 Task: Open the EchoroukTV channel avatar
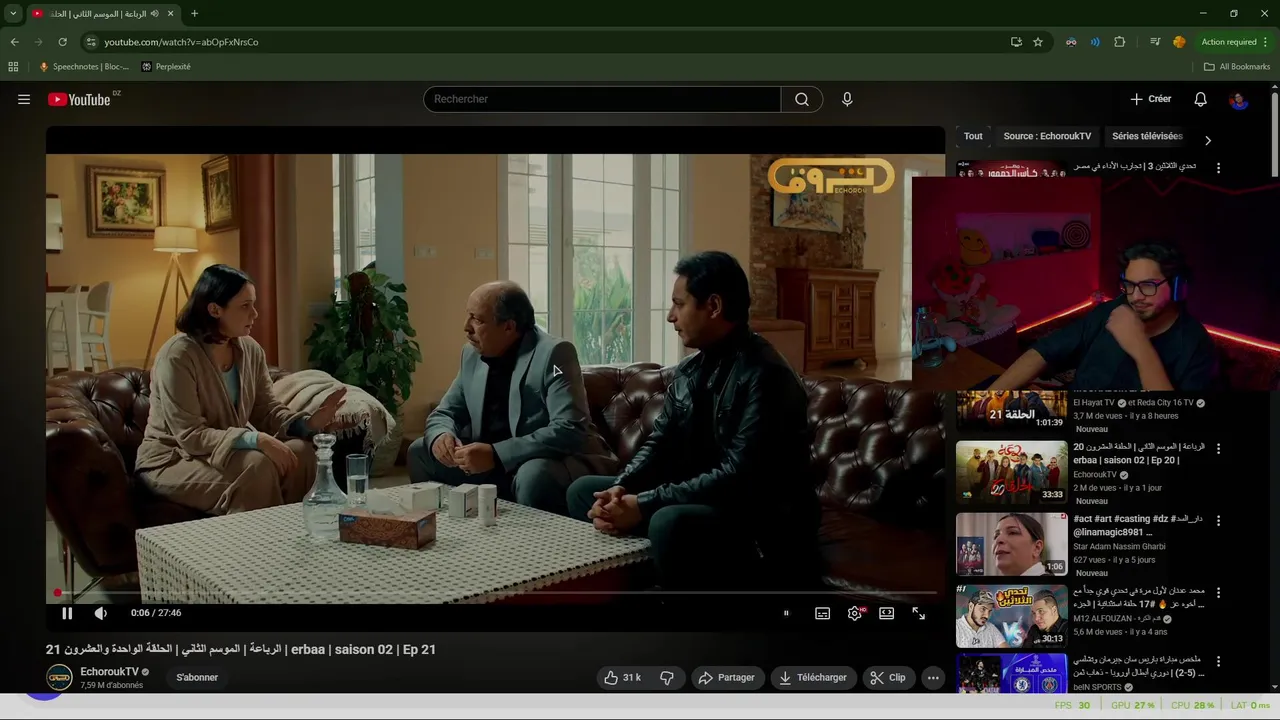[x=60, y=677]
